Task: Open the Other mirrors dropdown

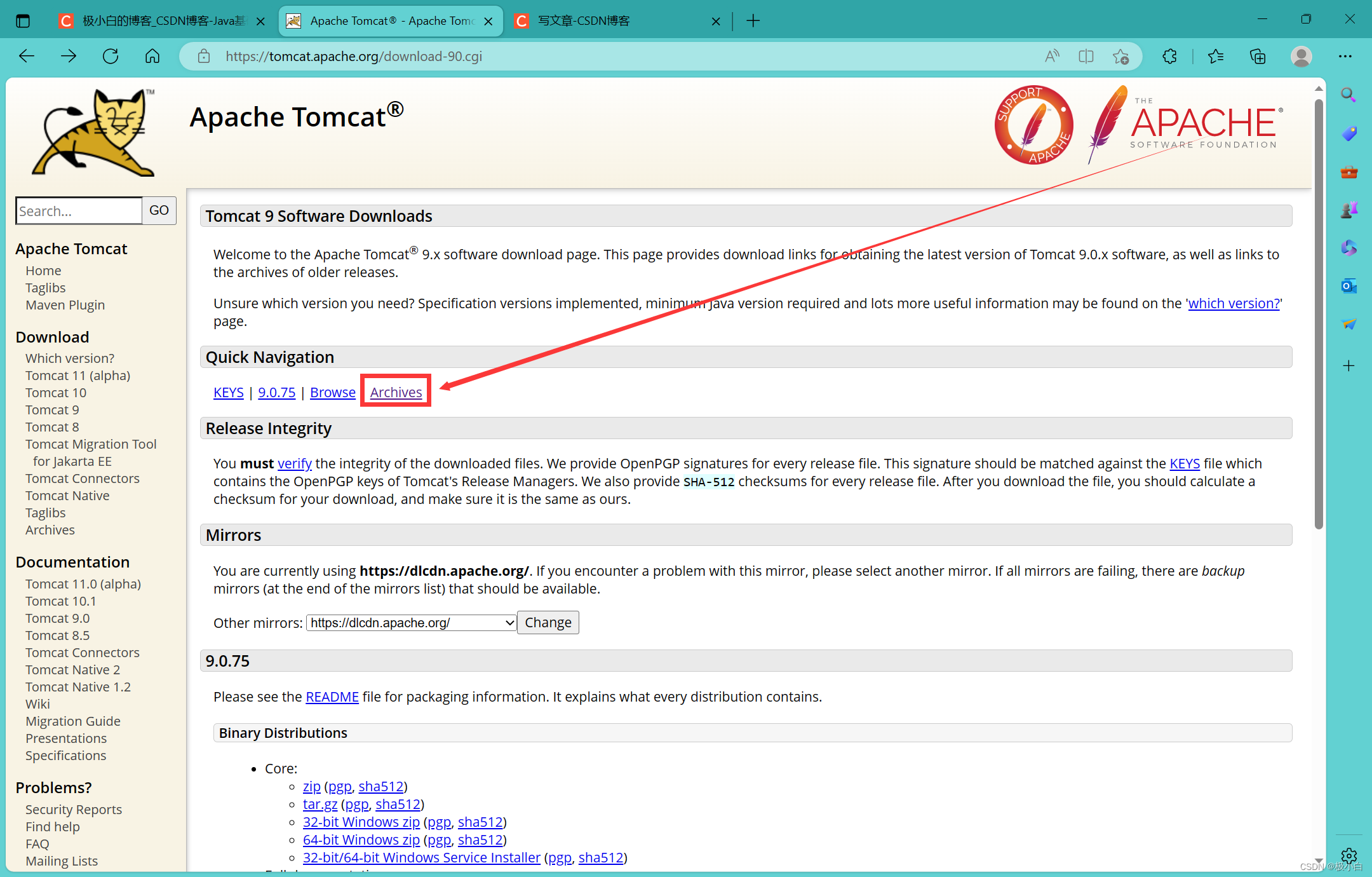Action: tap(411, 623)
